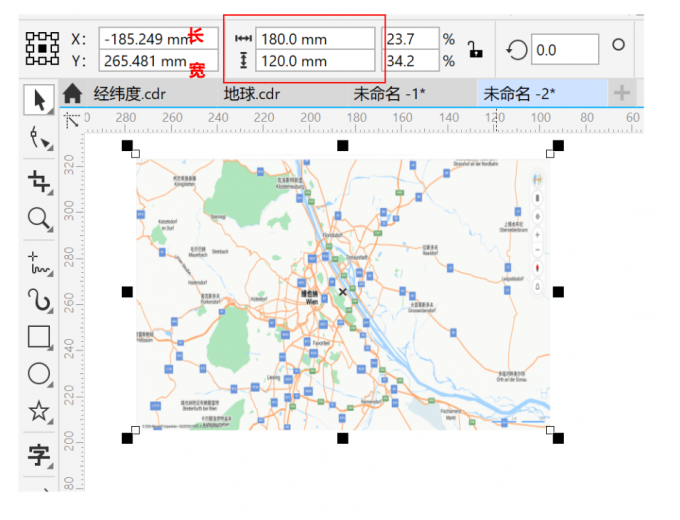Click the width icon beside 180.0 mm
680x520 pixels.
tap(243, 39)
